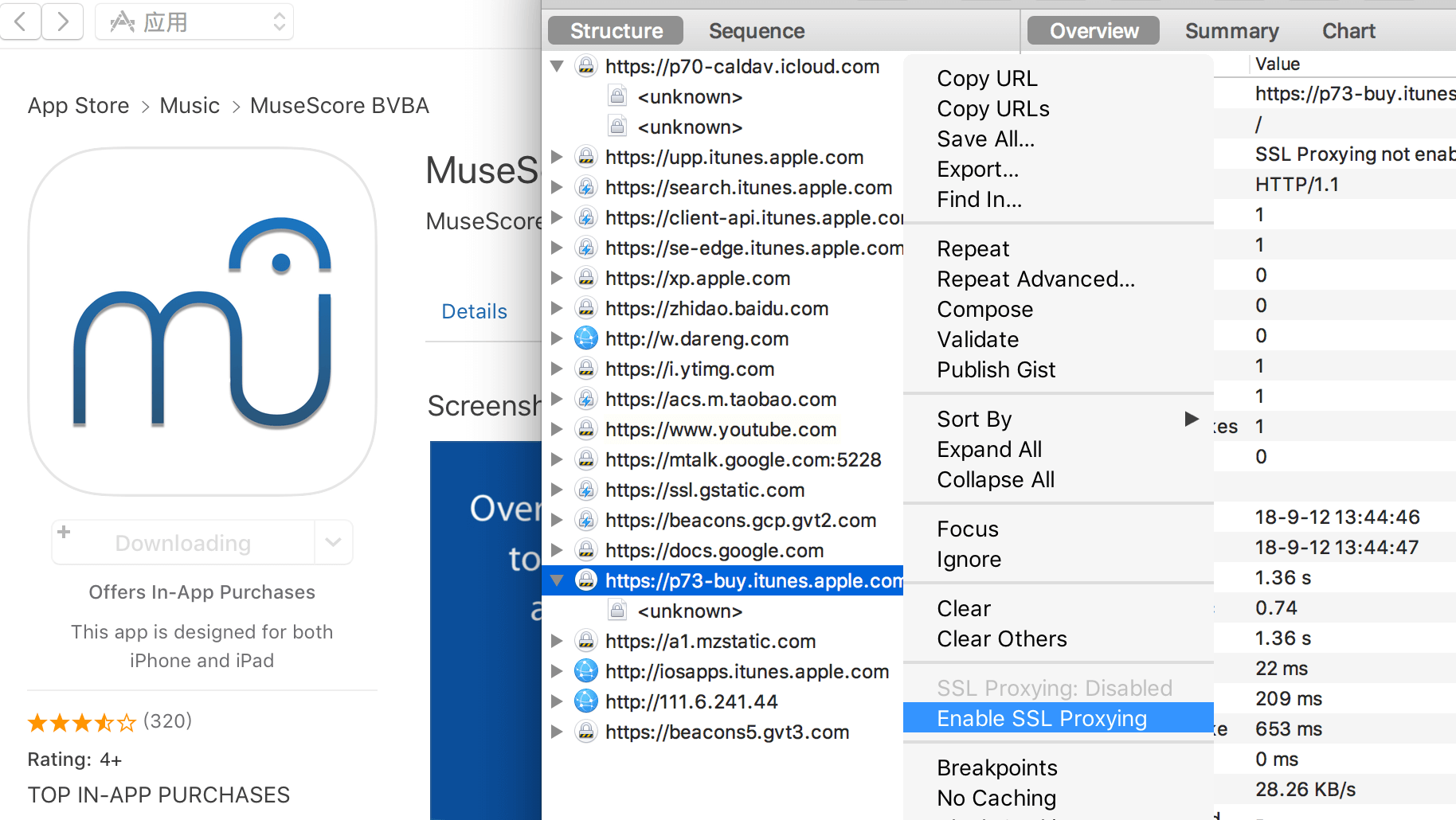Image resolution: width=1456 pixels, height=820 pixels.
Task: Click the lock icon beside xp.apple.com
Action: tap(586, 278)
